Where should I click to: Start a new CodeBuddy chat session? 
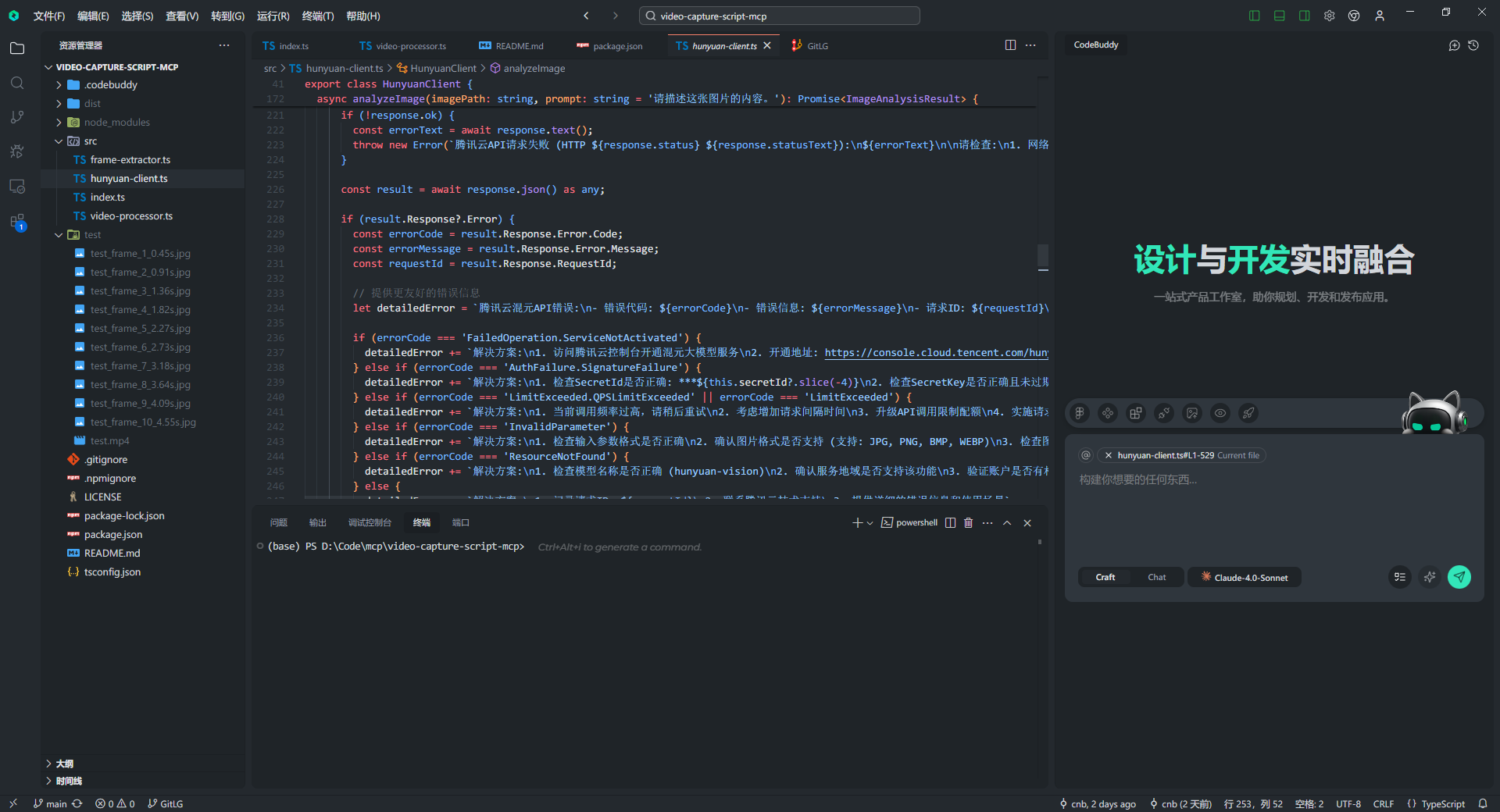(x=1454, y=45)
